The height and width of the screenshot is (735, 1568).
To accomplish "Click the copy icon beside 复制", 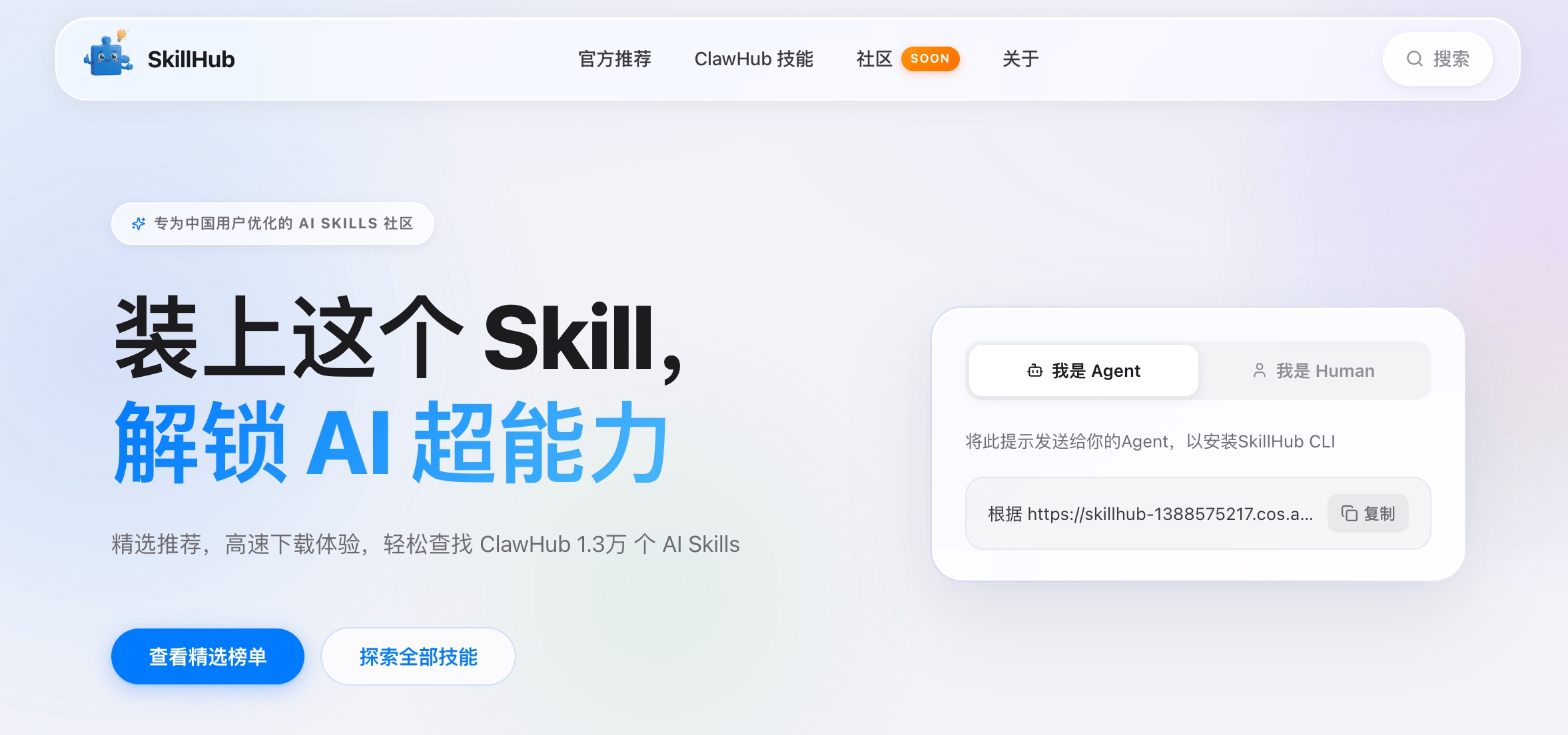I will pyautogui.click(x=1350, y=513).
